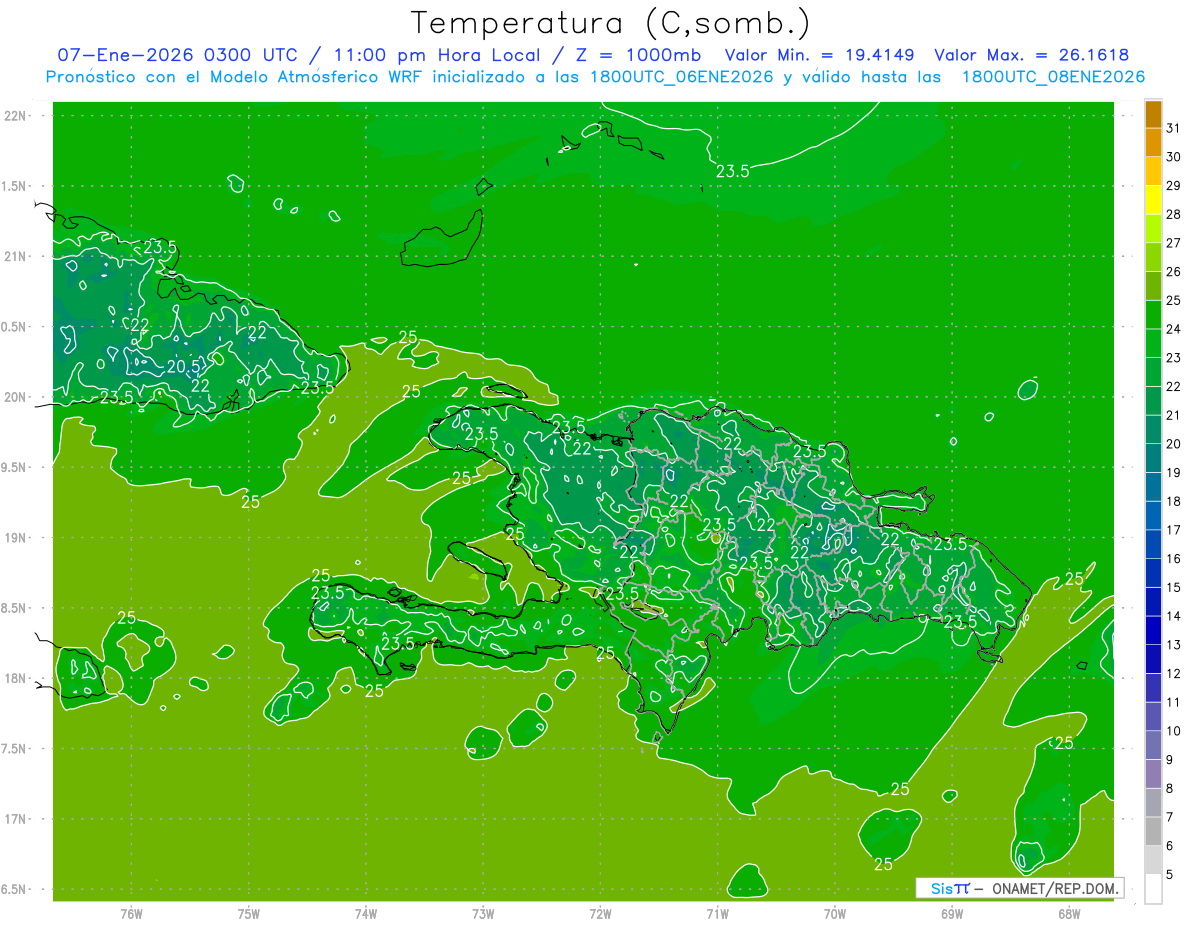Click the colorbar swatch between 8 and 9
This screenshot has width=1200, height=927.
1153,774
